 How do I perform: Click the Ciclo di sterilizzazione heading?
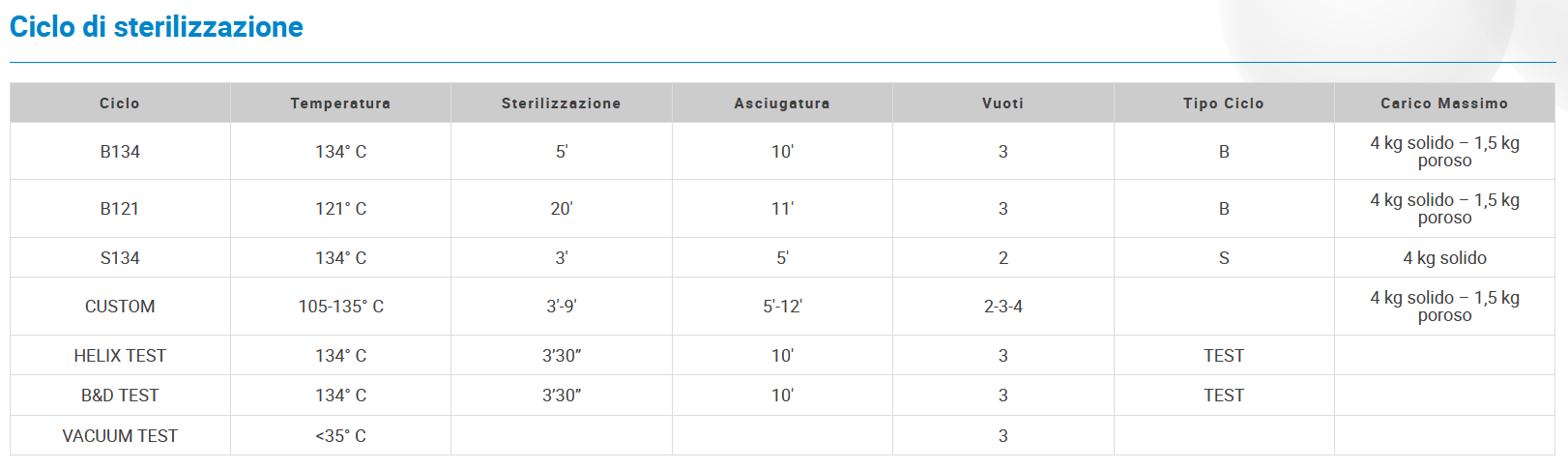pos(157,27)
